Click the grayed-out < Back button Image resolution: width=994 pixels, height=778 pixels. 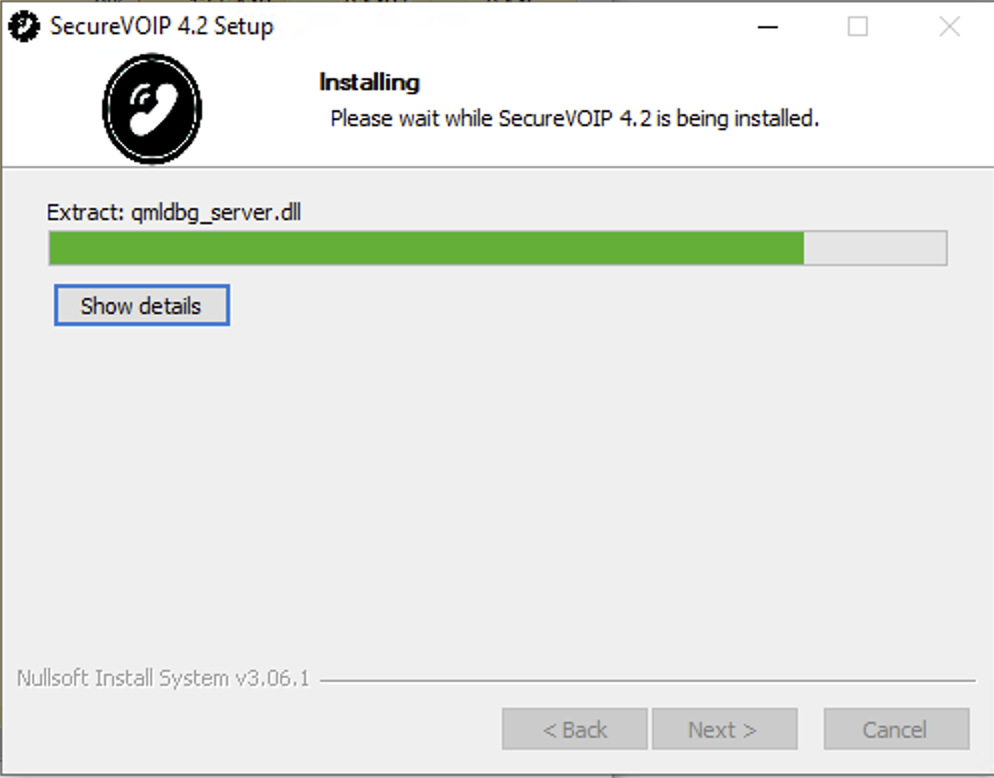pyautogui.click(x=575, y=729)
